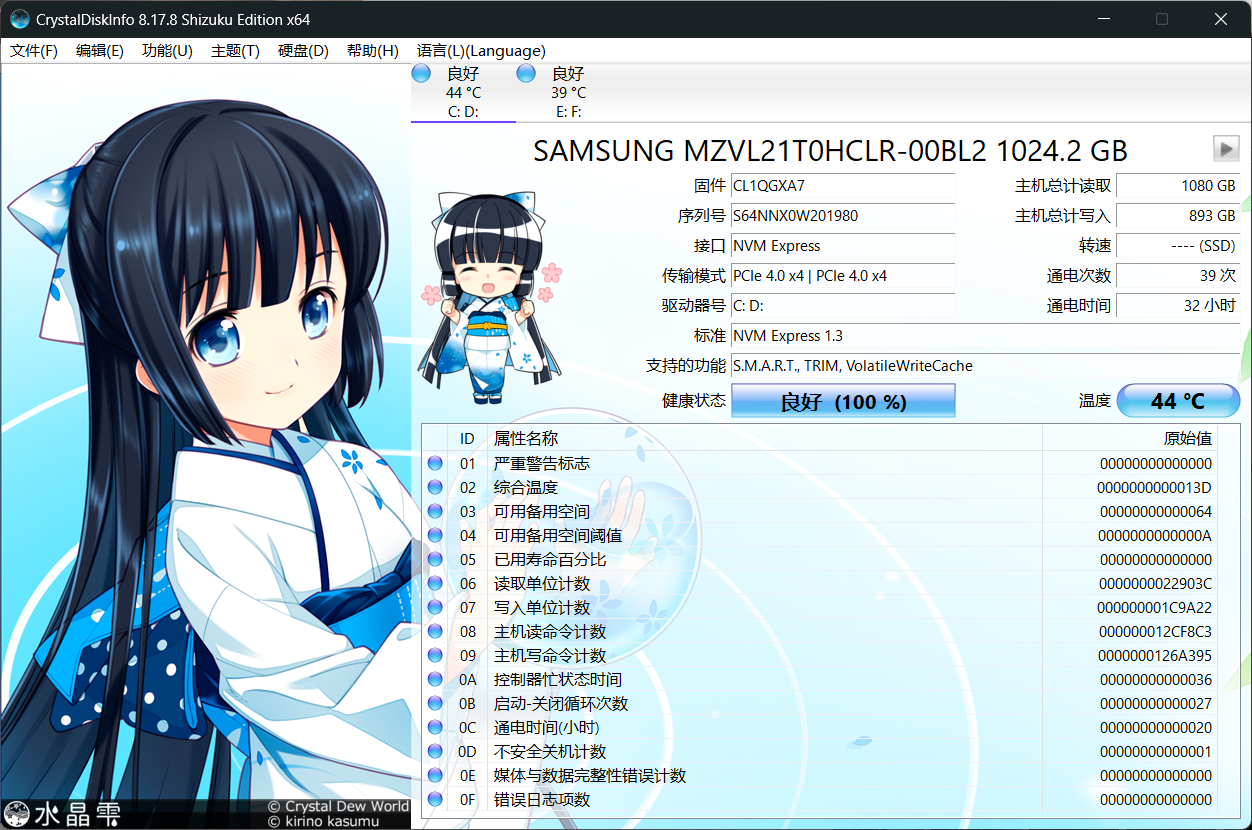Click the status orb for attribute 0D 不安全关机计数
The image size is (1252, 830).
[x=435, y=751]
